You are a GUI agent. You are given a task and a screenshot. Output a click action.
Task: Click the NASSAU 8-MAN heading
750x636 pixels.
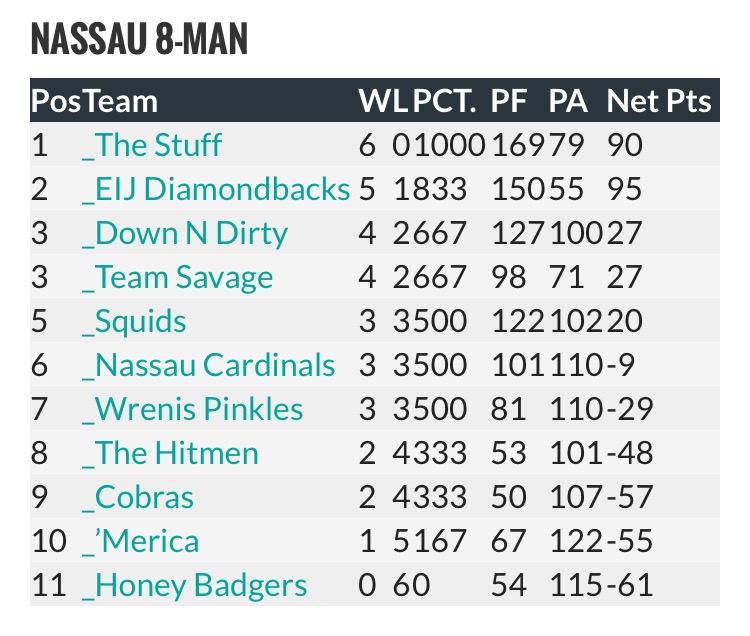(139, 41)
